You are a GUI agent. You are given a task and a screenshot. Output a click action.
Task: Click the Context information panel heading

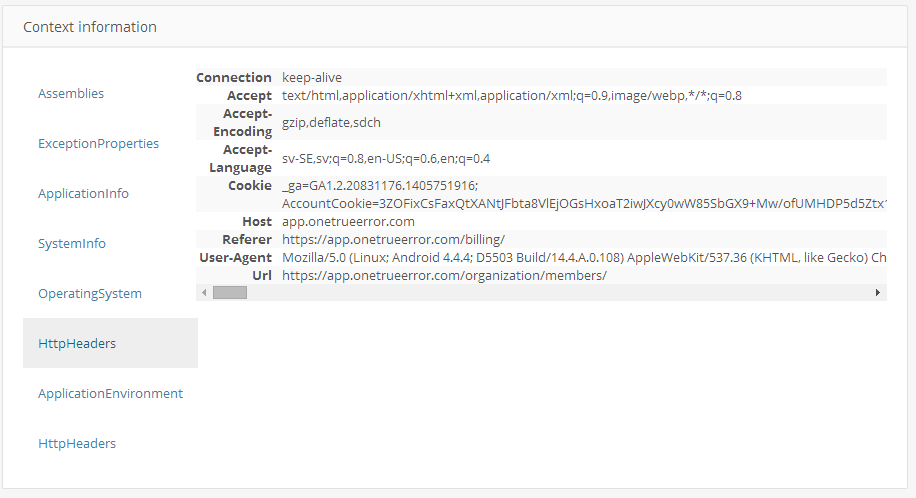(x=90, y=27)
